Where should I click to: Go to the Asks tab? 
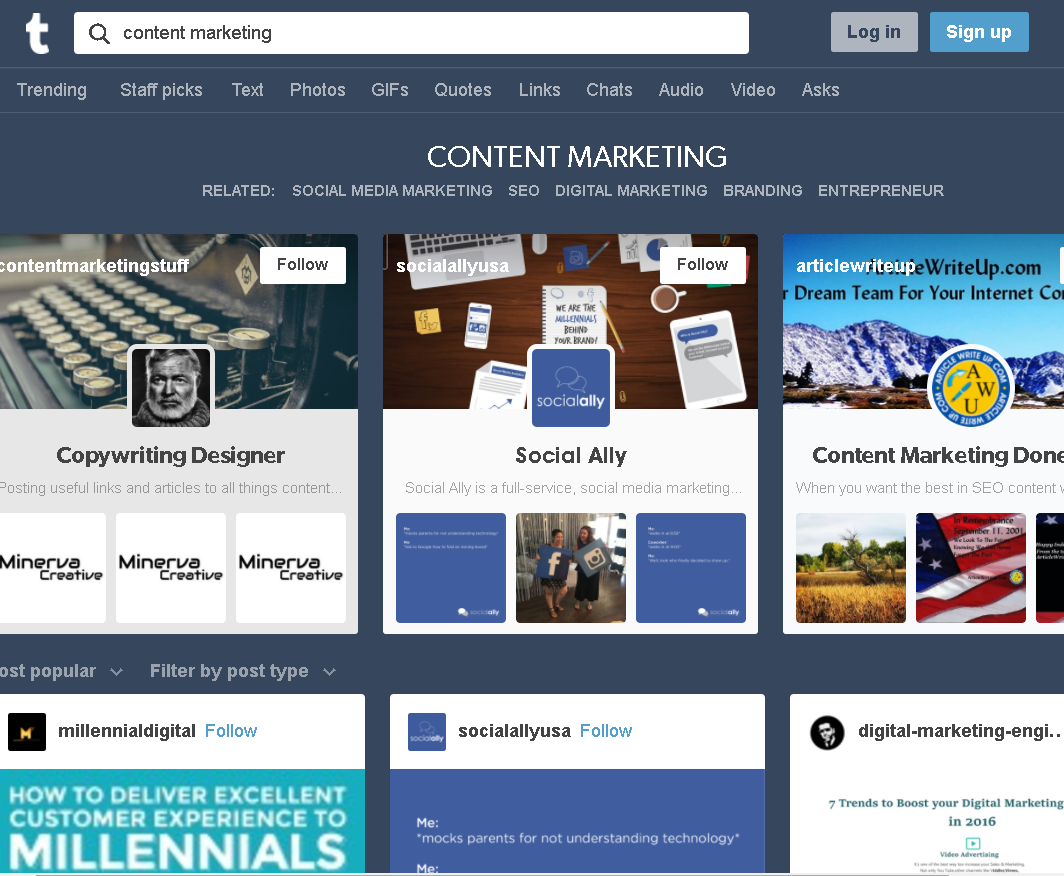[x=820, y=90]
